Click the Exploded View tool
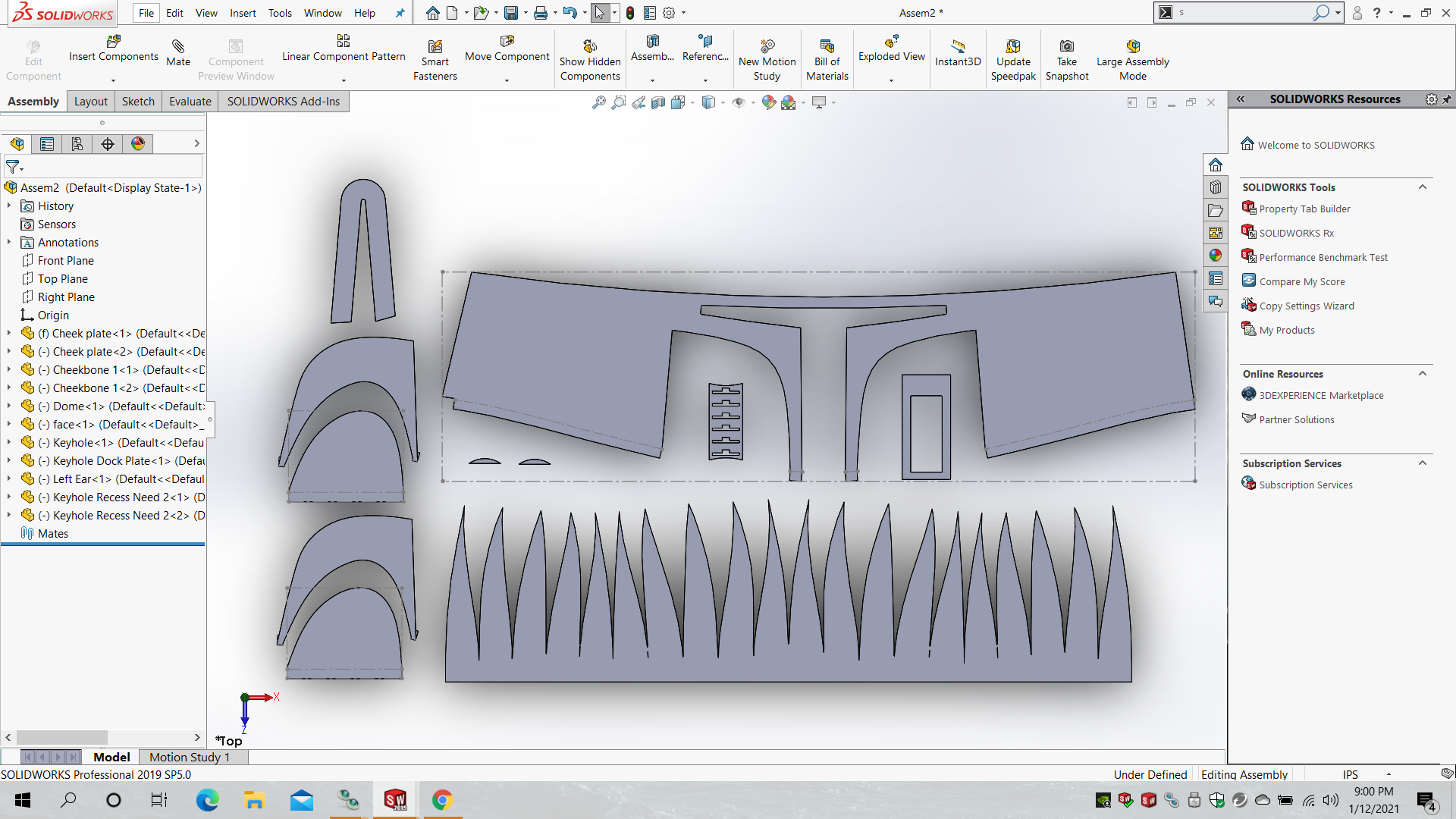The width and height of the screenshot is (1456, 819). pos(892,49)
